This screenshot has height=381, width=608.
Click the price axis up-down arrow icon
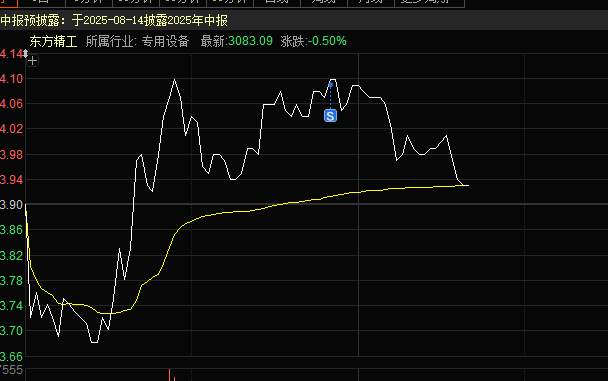click(25, 53)
